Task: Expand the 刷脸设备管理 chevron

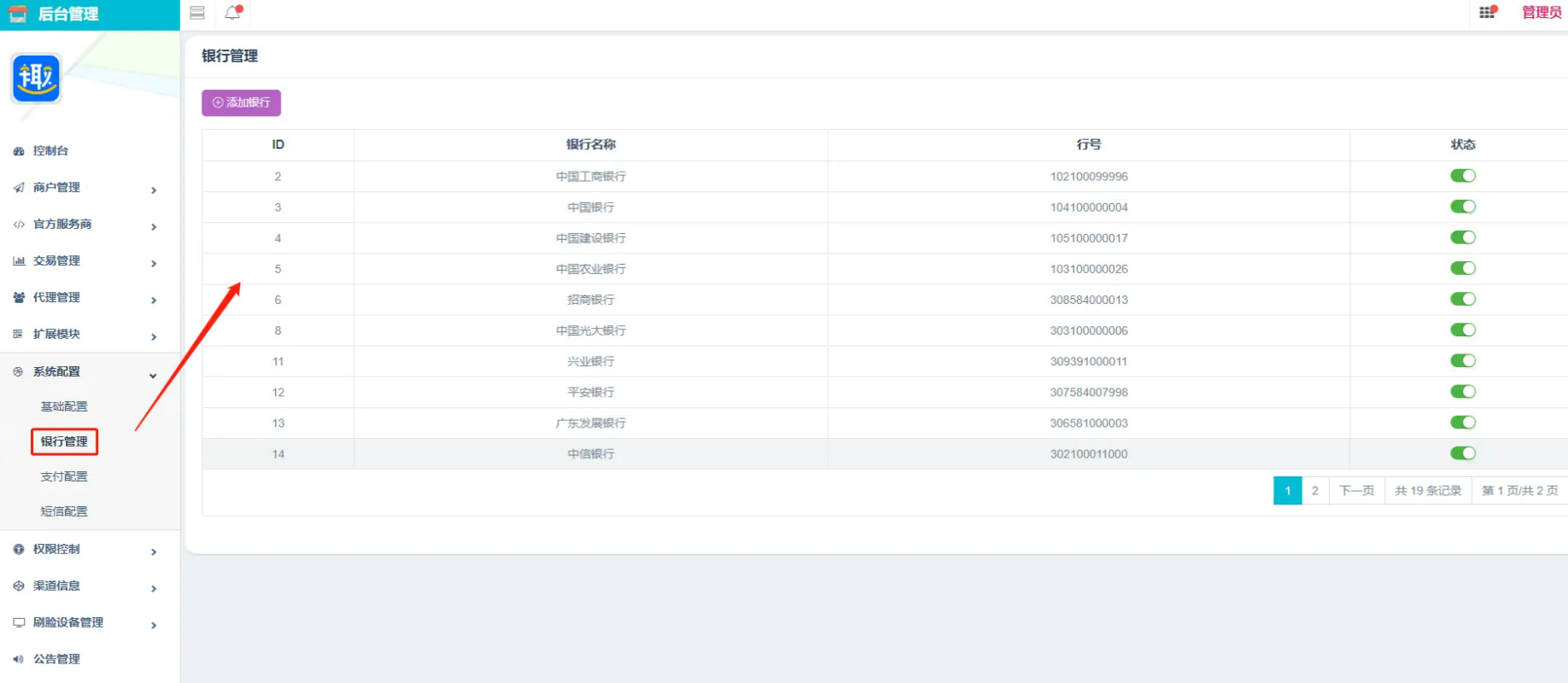Action: point(154,626)
